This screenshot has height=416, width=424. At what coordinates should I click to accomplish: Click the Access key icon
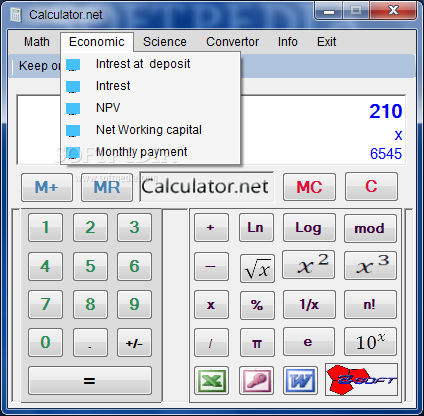coord(256,380)
